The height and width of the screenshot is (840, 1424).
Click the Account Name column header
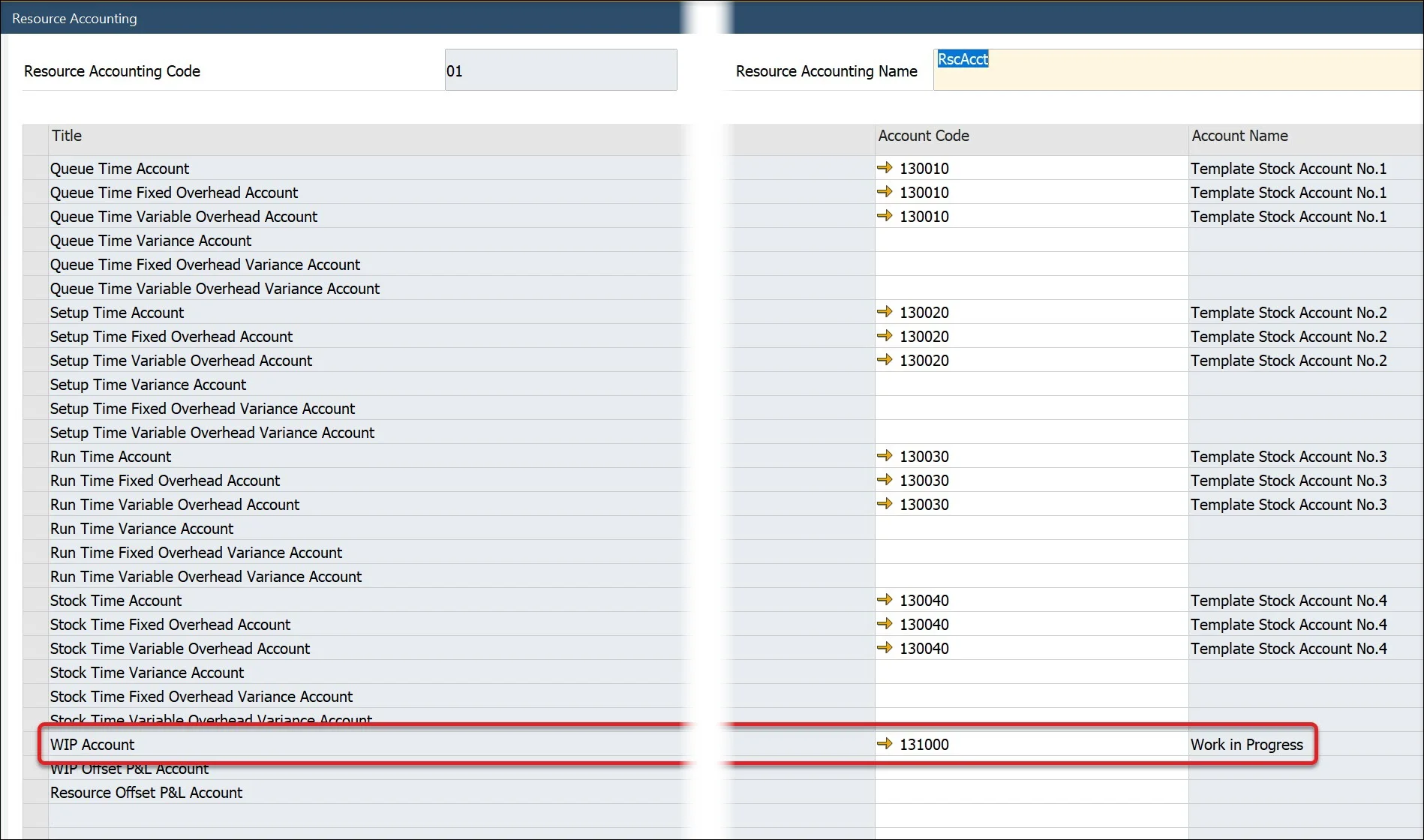[x=1239, y=136]
